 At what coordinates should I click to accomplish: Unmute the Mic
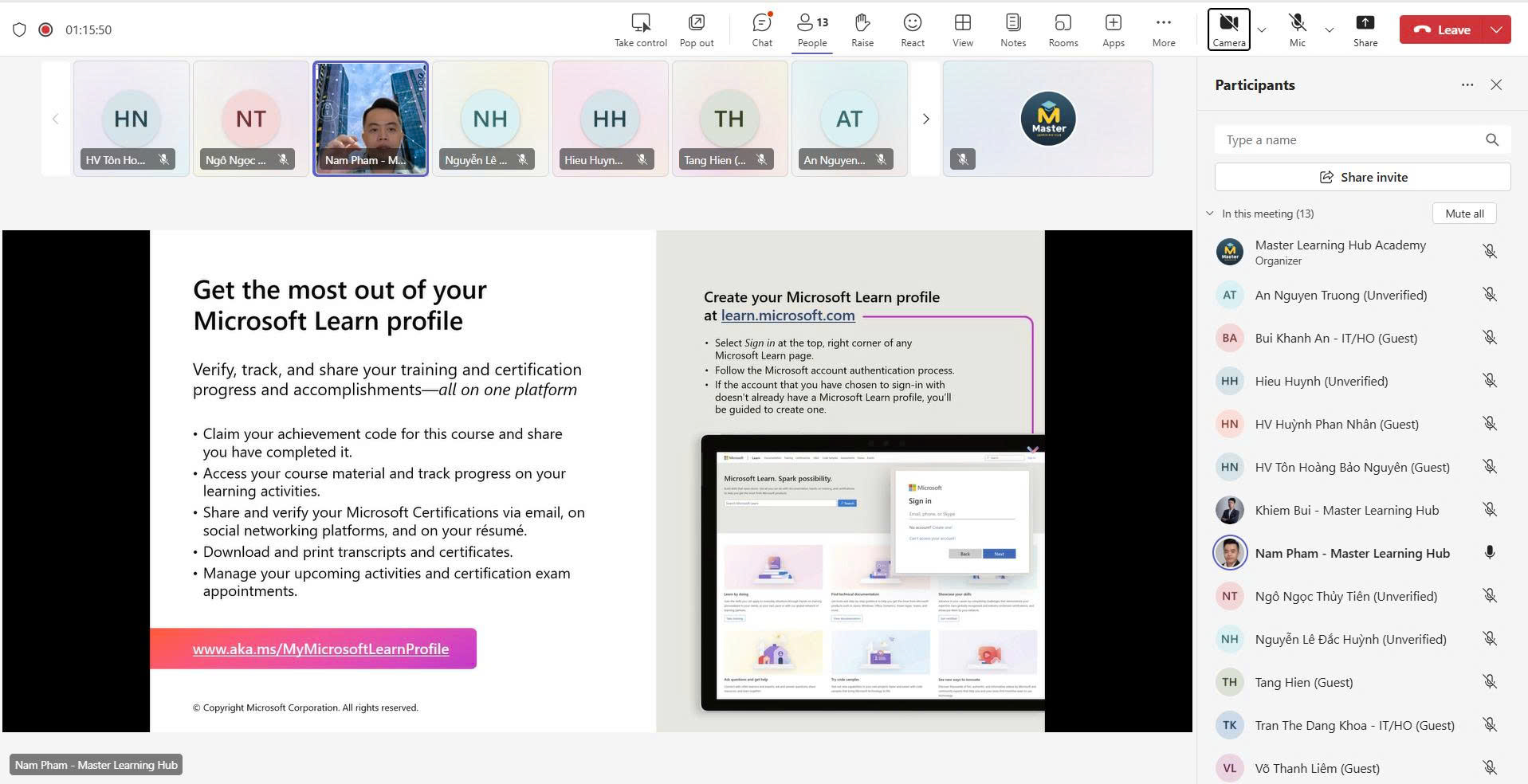pyautogui.click(x=1297, y=29)
